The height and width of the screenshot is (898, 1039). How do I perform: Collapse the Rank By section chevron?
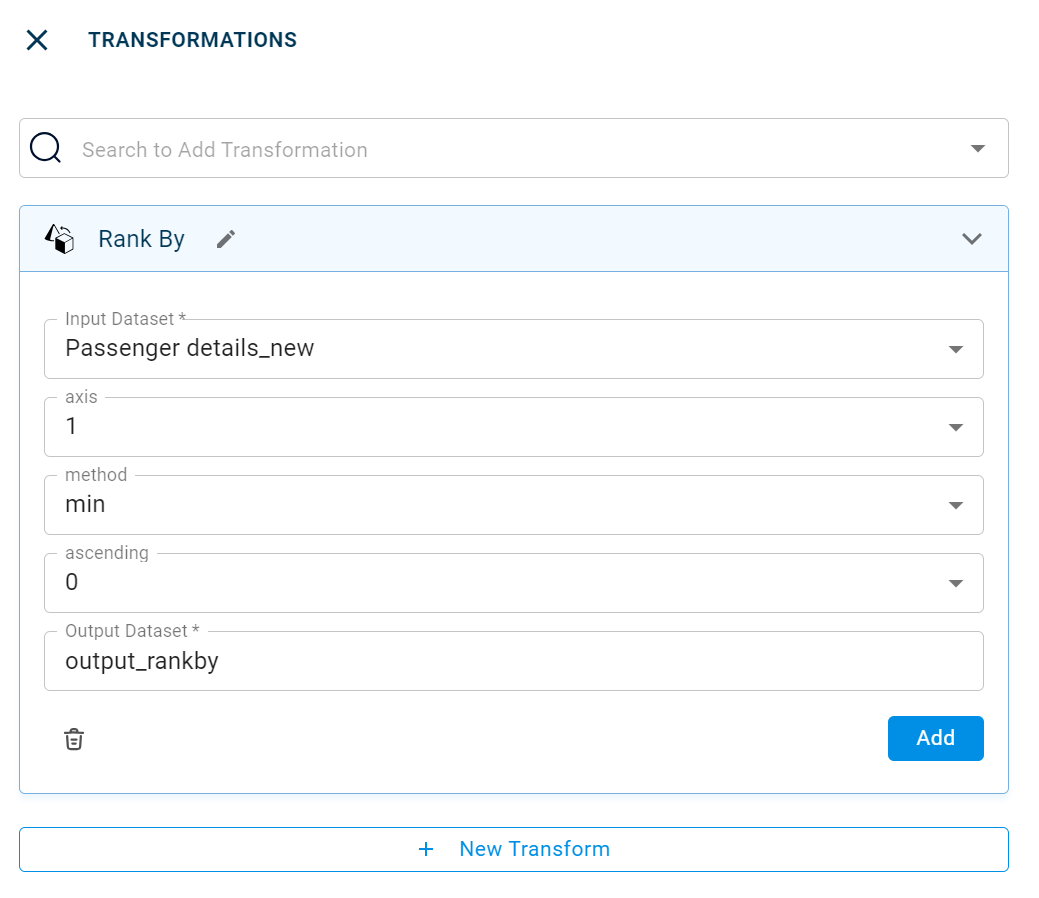[971, 239]
